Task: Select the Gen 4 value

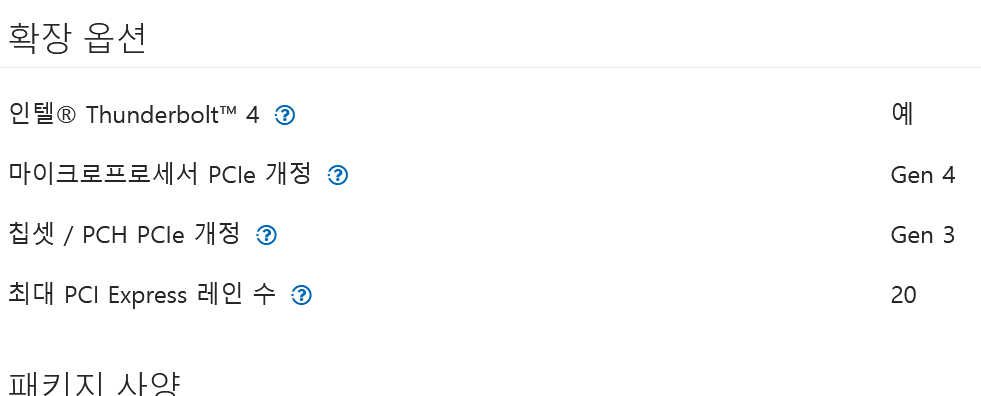Action: 923,175
